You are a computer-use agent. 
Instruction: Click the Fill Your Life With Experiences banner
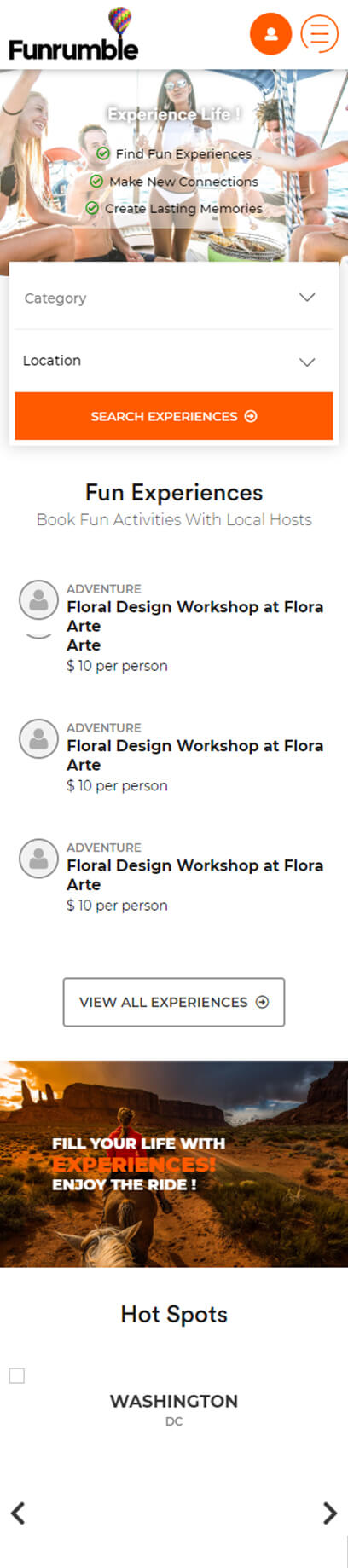[x=174, y=1164]
